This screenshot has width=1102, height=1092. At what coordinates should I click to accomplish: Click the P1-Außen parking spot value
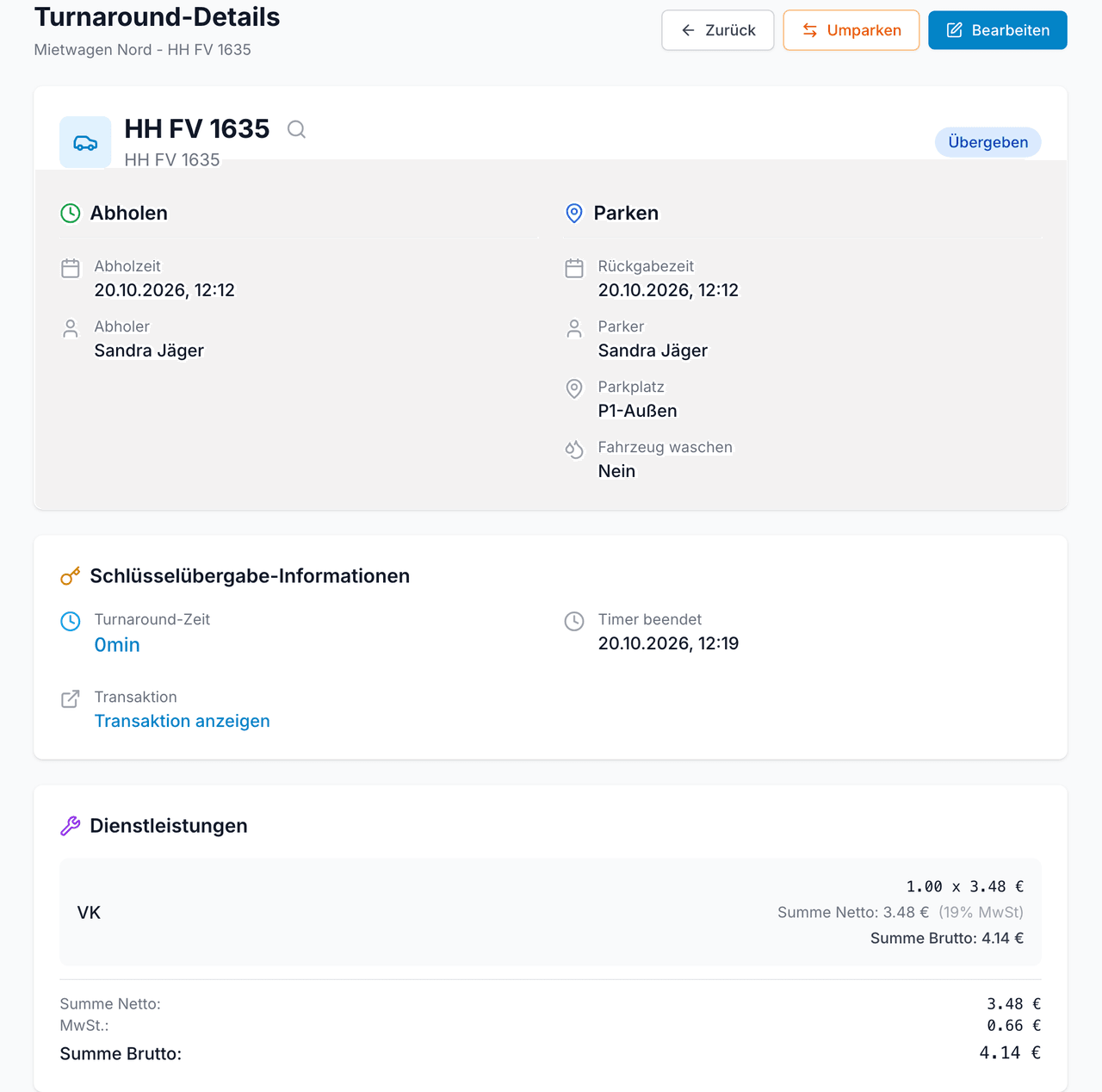click(638, 411)
